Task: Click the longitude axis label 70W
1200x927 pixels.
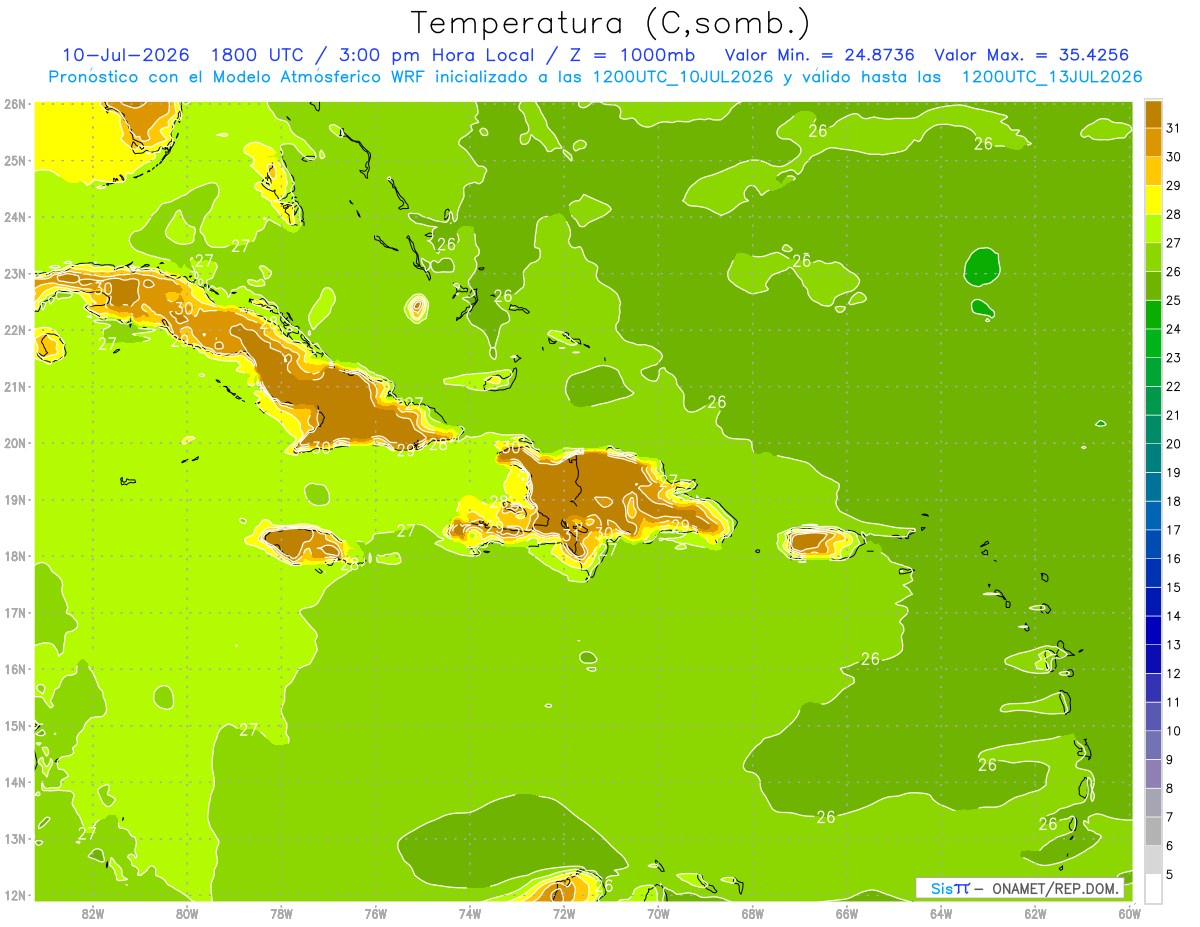Action: tap(658, 912)
